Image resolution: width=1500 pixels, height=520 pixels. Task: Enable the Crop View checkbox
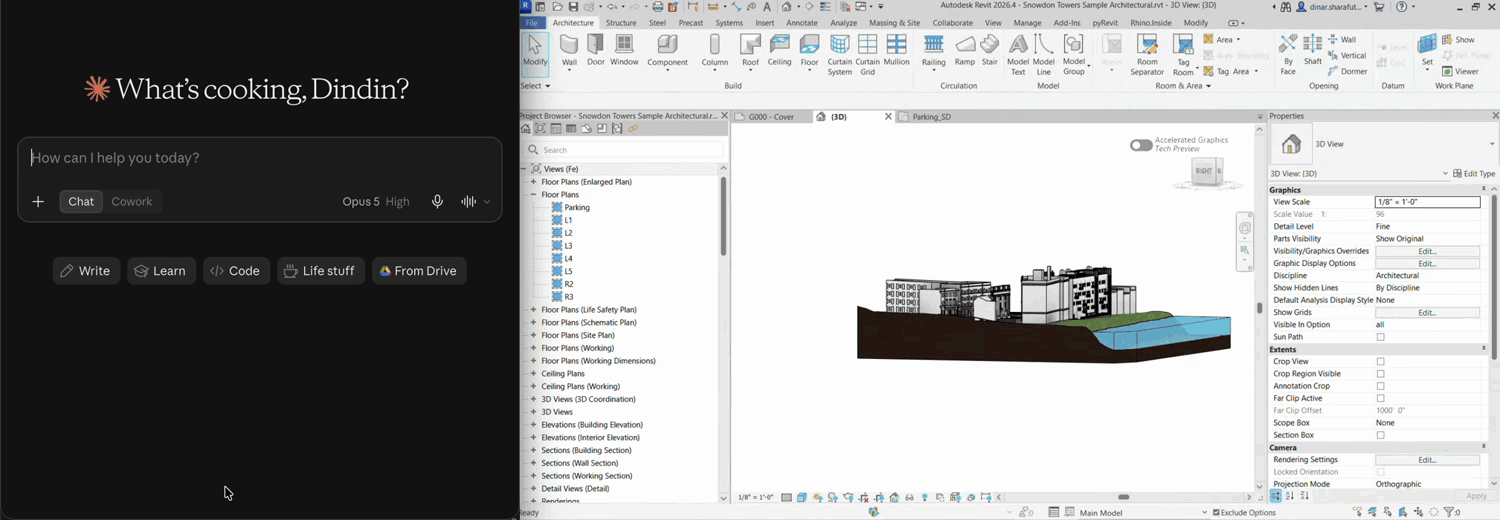tap(1380, 362)
